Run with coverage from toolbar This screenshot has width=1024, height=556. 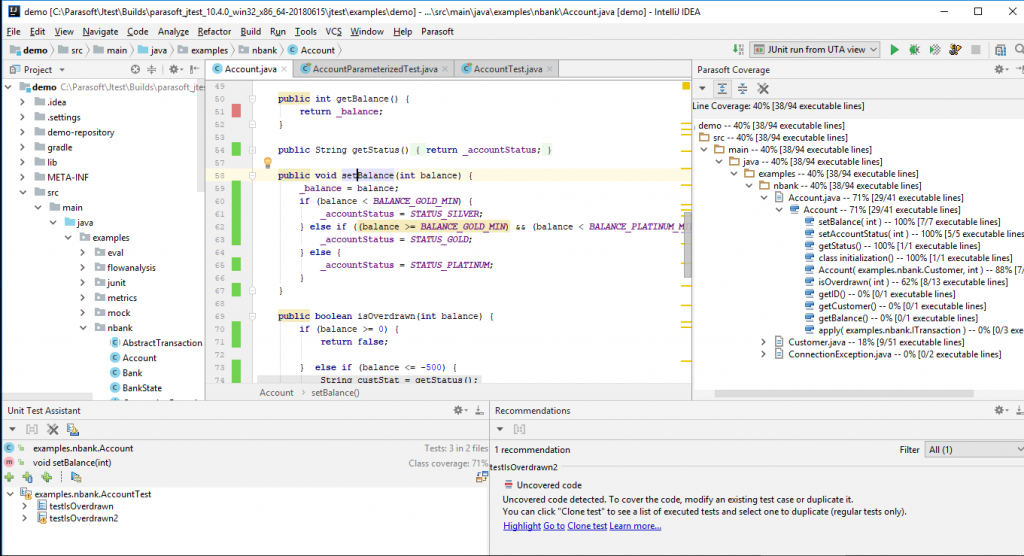click(x=934, y=49)
